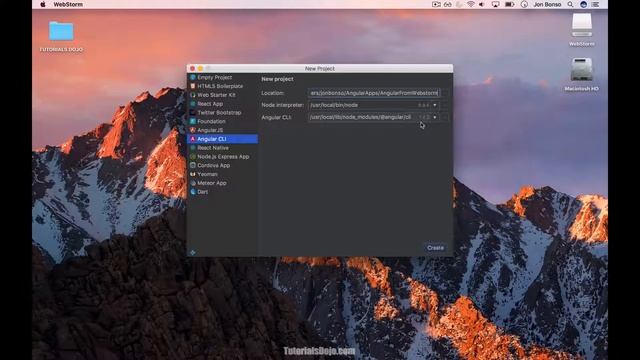Click volume icon in menu bar
Screen dimensions: 640x360
tap(482, 4)
